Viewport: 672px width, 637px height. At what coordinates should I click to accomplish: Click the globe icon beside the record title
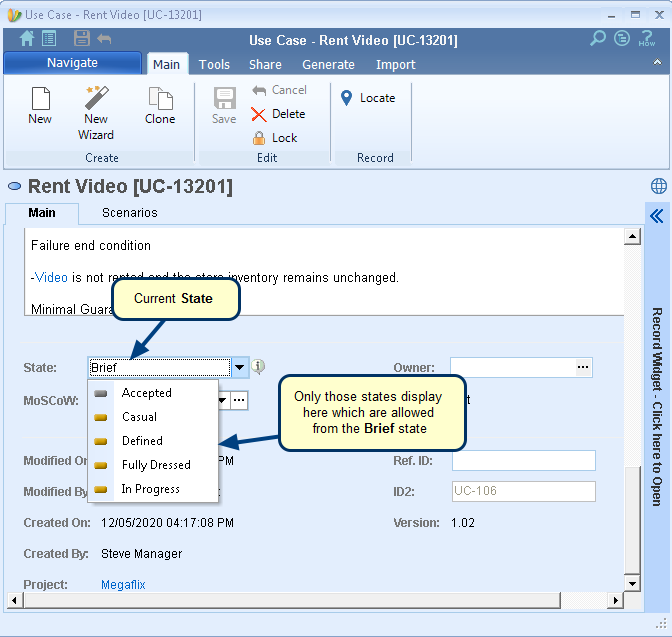[x=659, y=186]
